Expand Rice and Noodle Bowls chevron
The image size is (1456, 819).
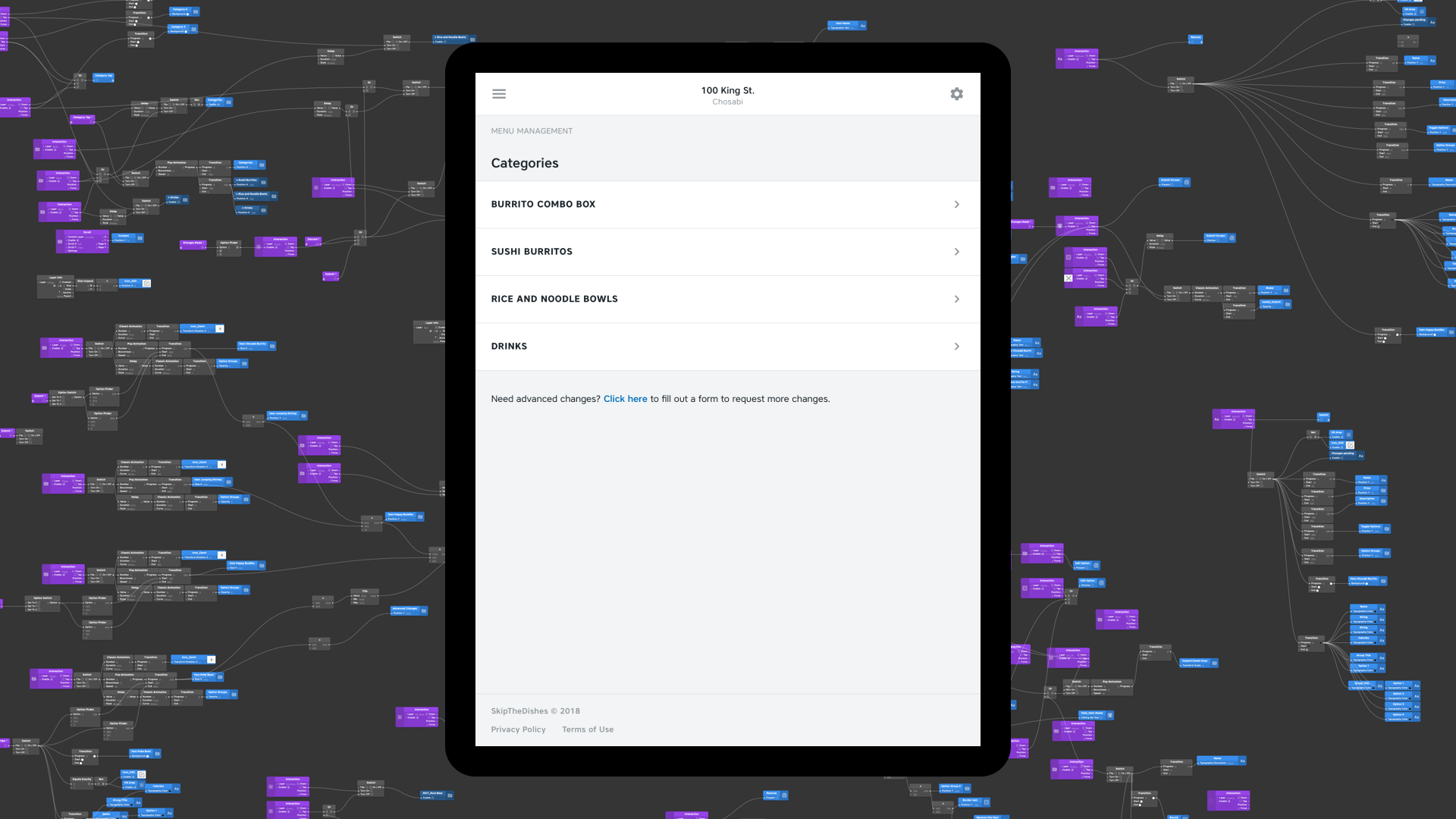pos(956,300)
